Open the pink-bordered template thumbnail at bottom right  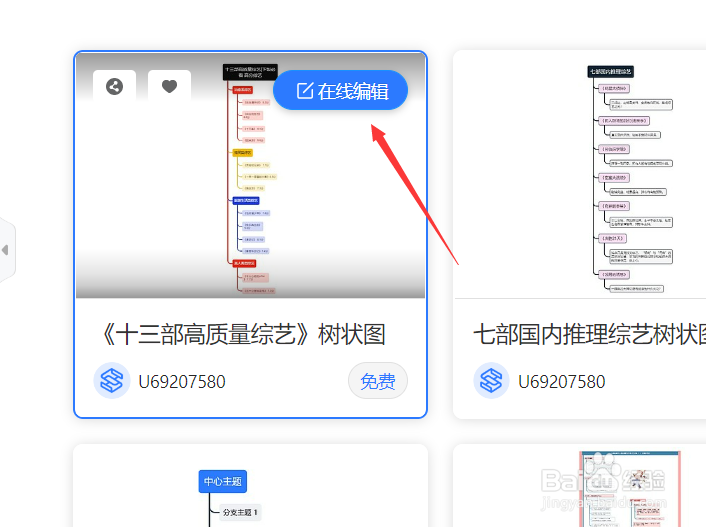tap(630, 489)
